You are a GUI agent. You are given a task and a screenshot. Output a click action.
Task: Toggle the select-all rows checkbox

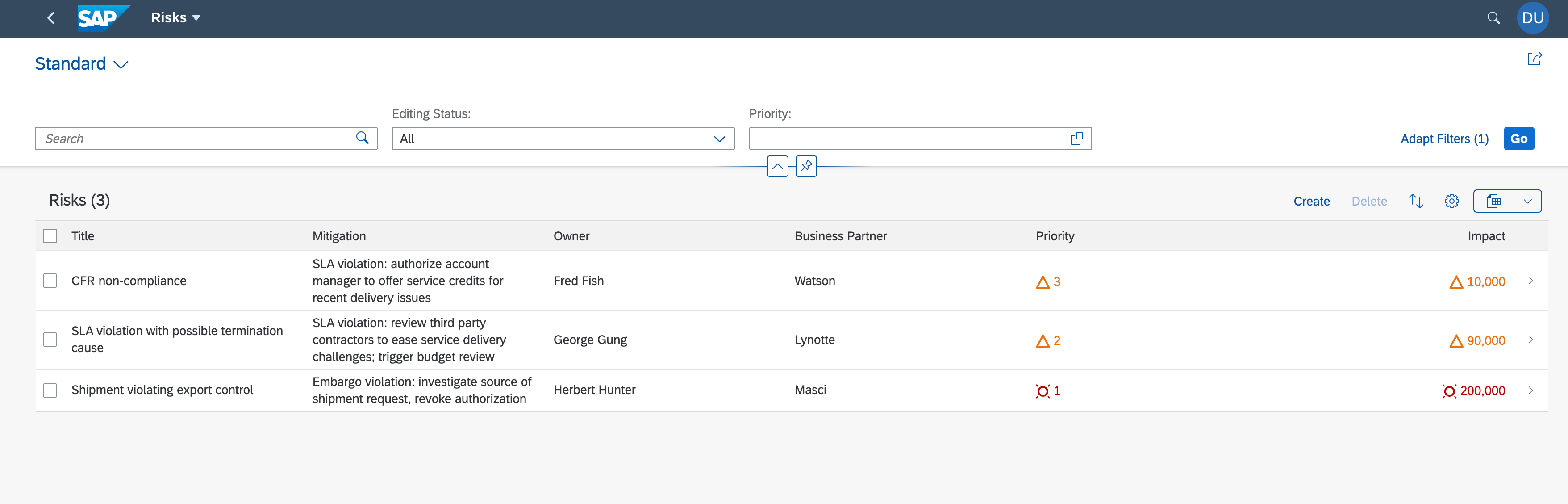(50, 236)
